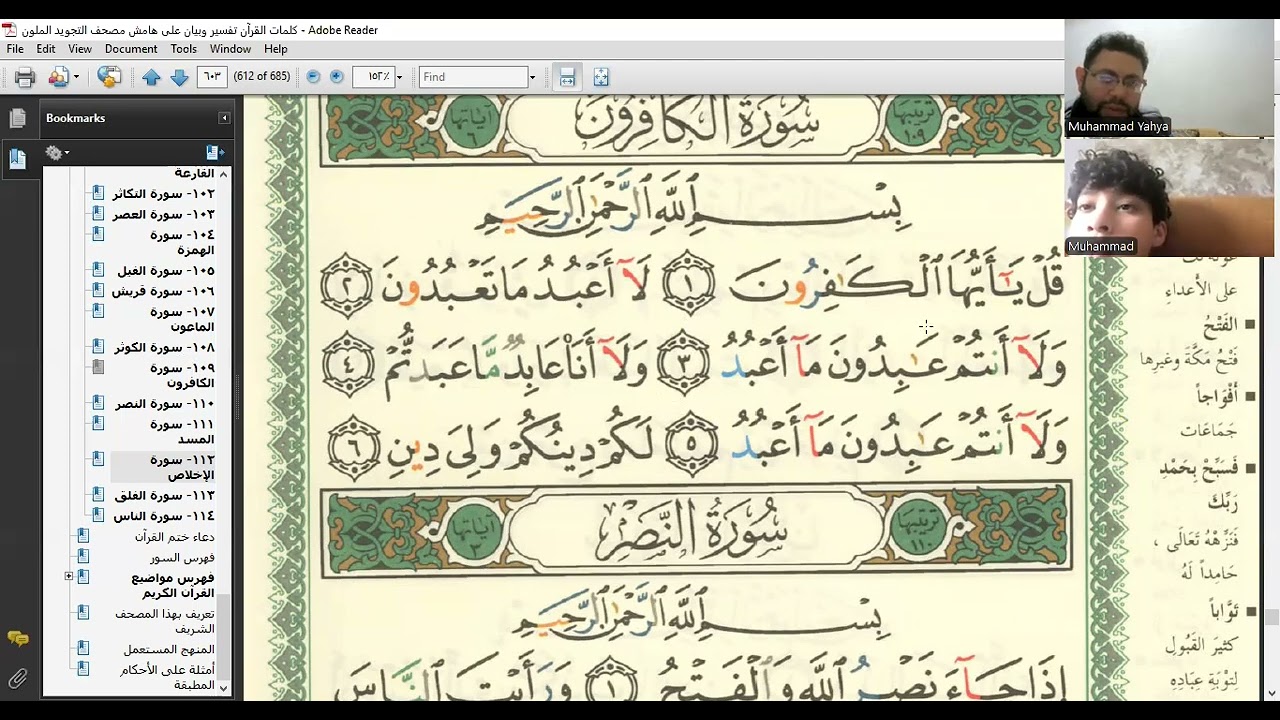The height and width of the screenshot is (720, 1280).
Task: Select bookmark فهرس السور
Action: coord(183,558)
